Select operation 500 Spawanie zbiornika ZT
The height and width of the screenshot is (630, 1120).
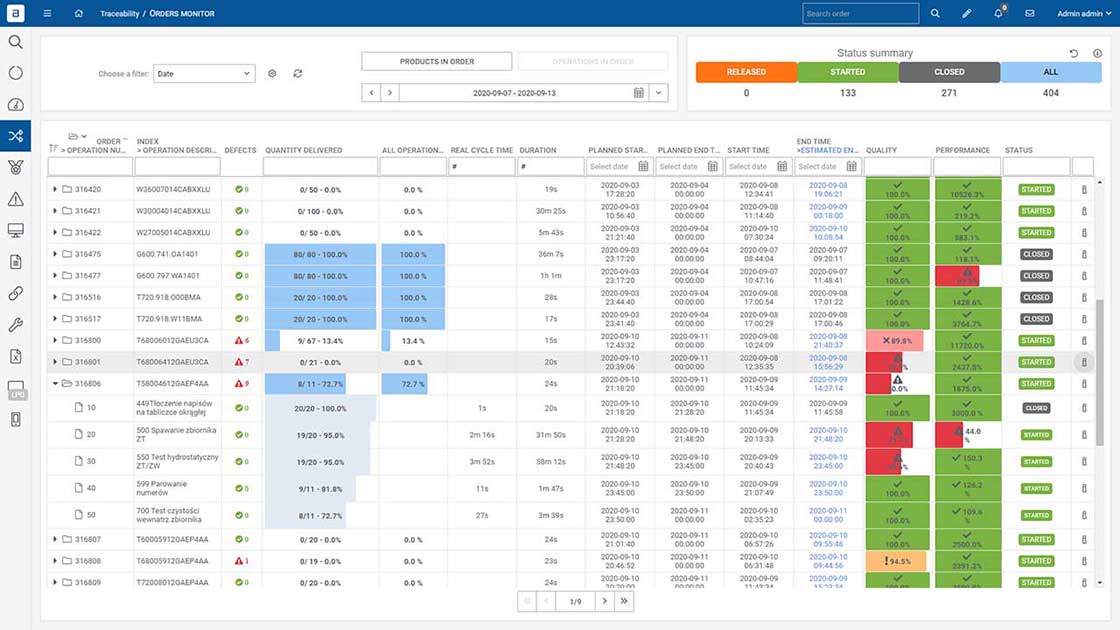[176, 434]
